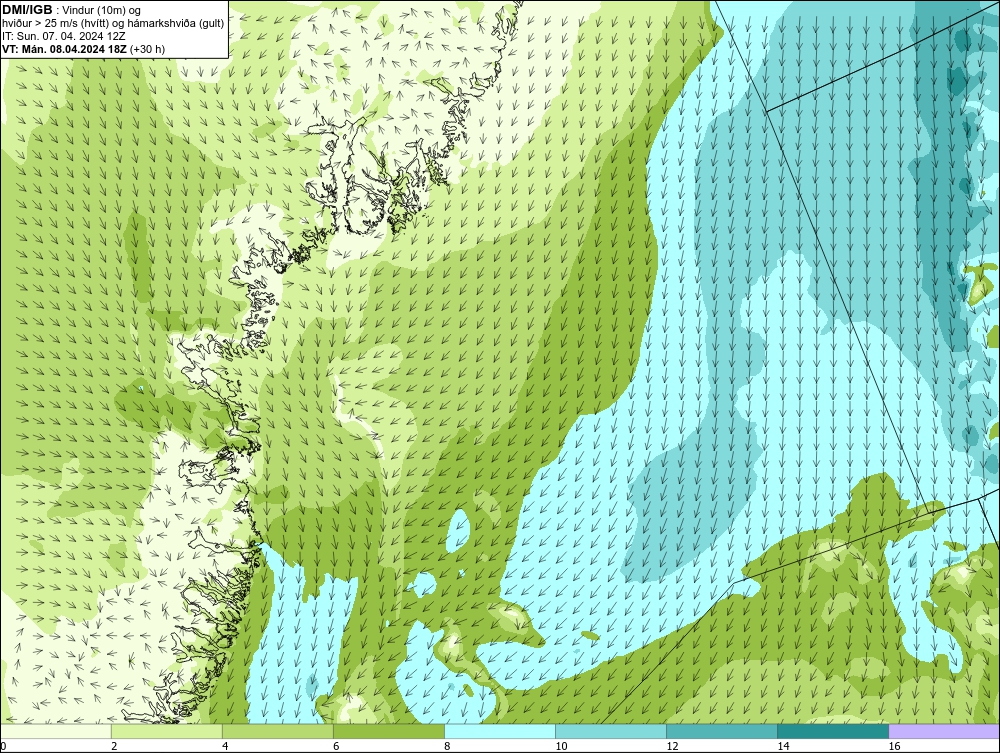The image size is (1000, 753).
Task: Click the legend scale label 14
Action: coord(783,747)
